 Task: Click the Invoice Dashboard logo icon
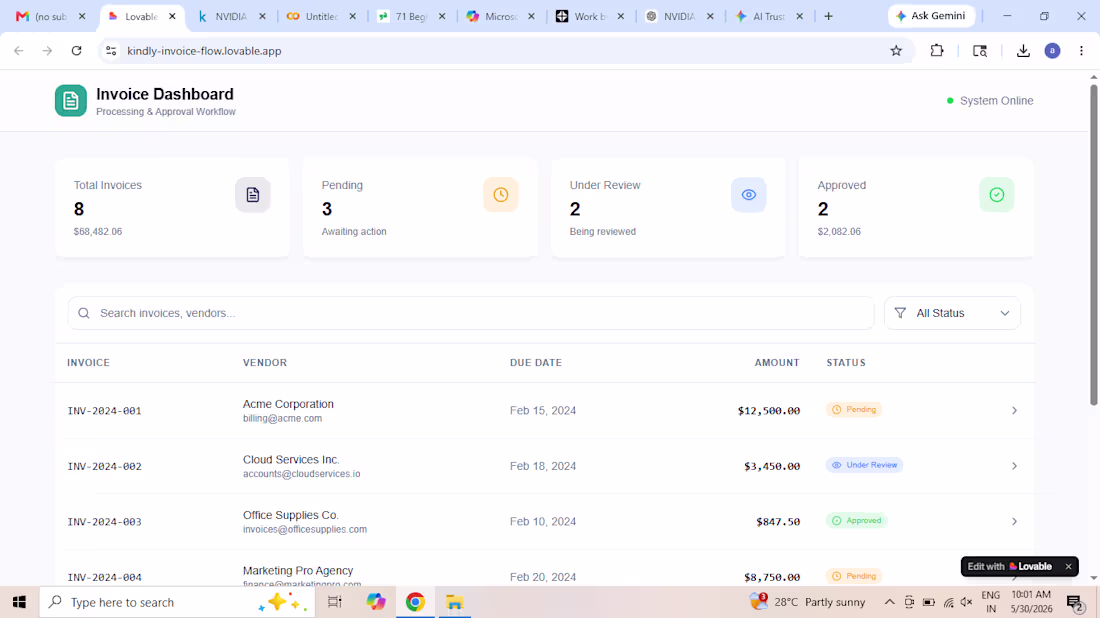(71, 101)
